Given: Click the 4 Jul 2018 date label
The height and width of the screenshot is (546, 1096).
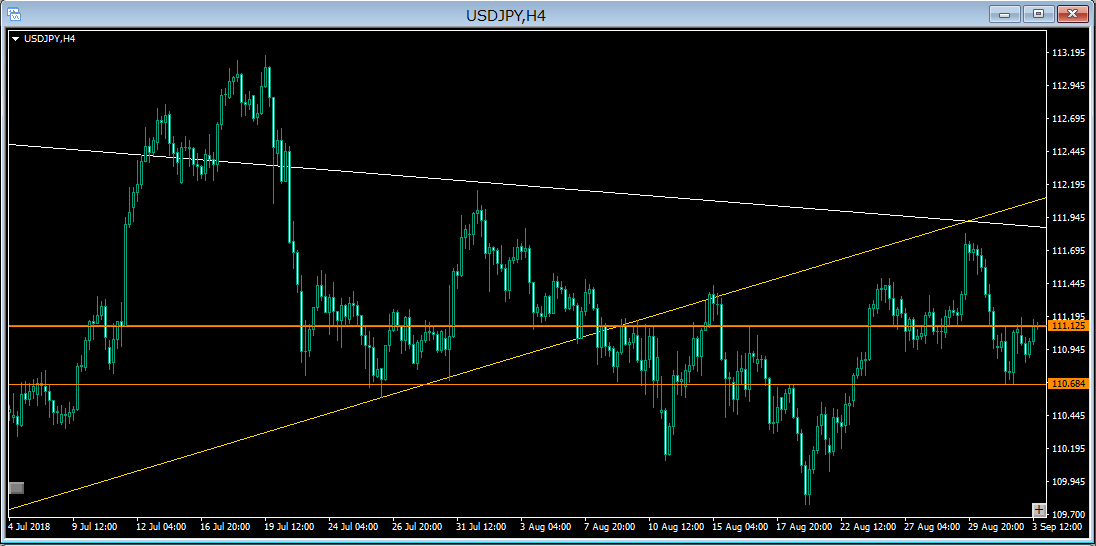Looking at the screenshot, I should tap(29, 526).
